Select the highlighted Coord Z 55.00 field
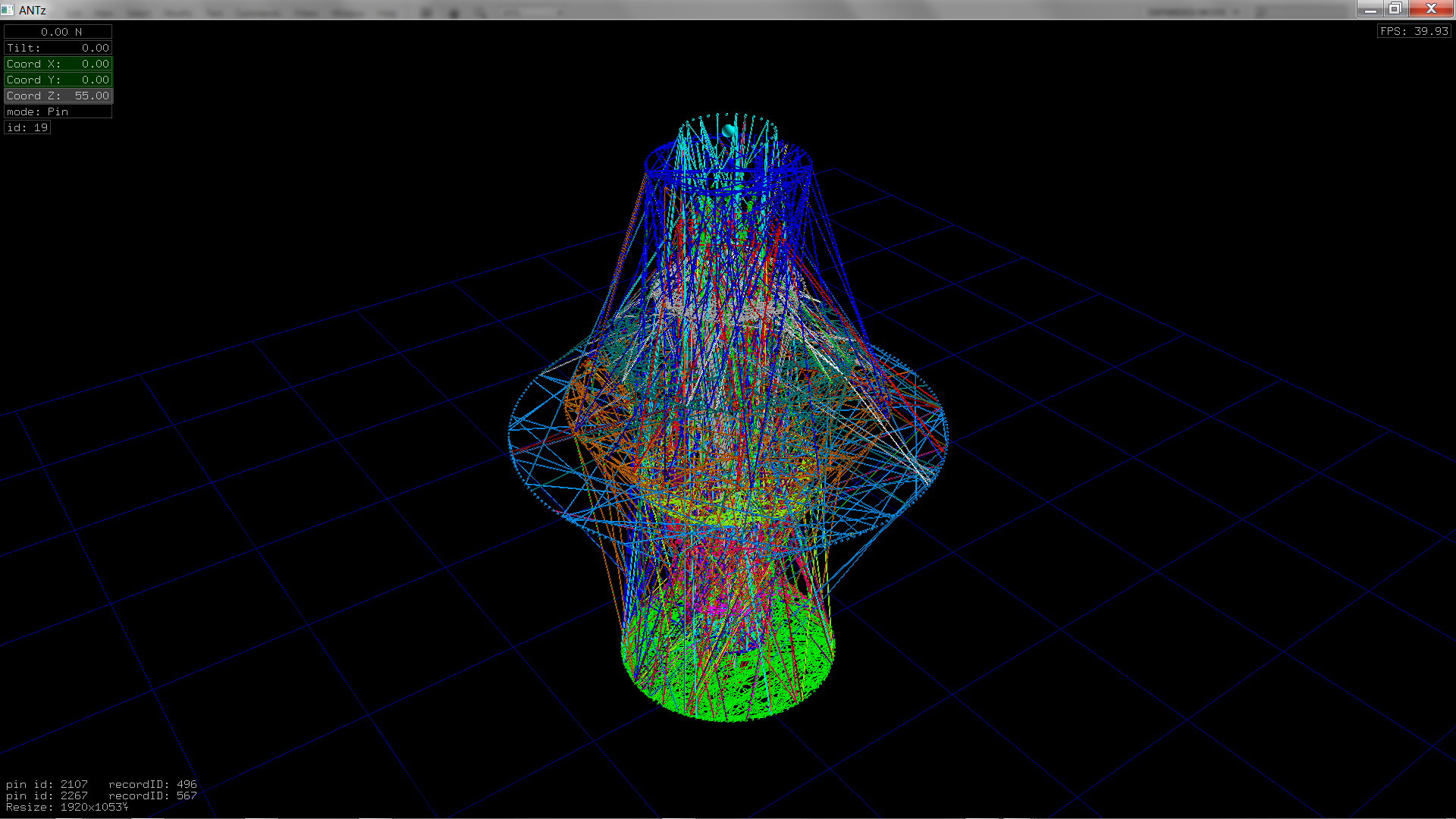Image resolution: width=1456 pixels, height=819 pixels. click(58, 96)
